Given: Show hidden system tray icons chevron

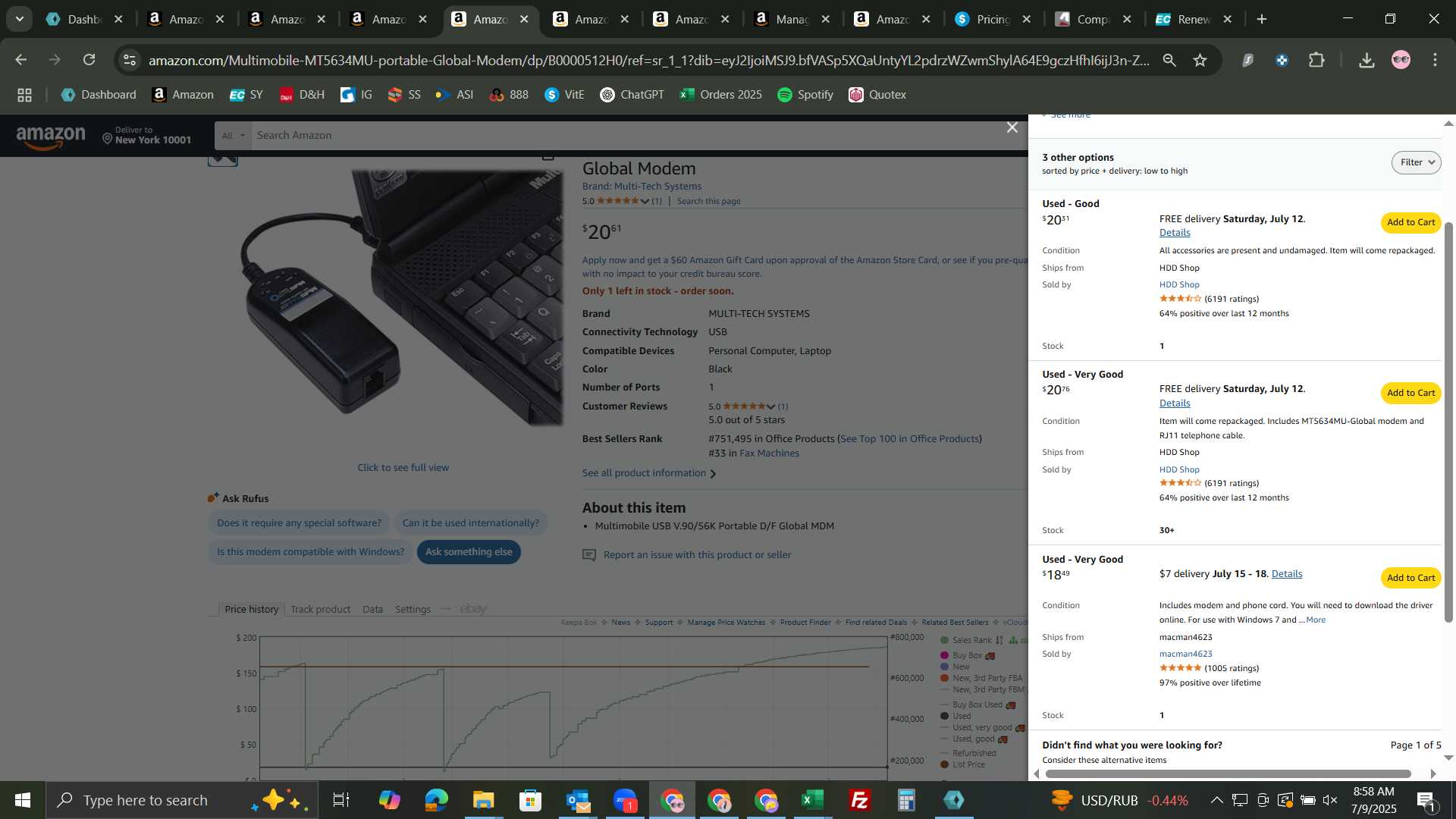Looking at the screenshot, I should [1216, 800].
